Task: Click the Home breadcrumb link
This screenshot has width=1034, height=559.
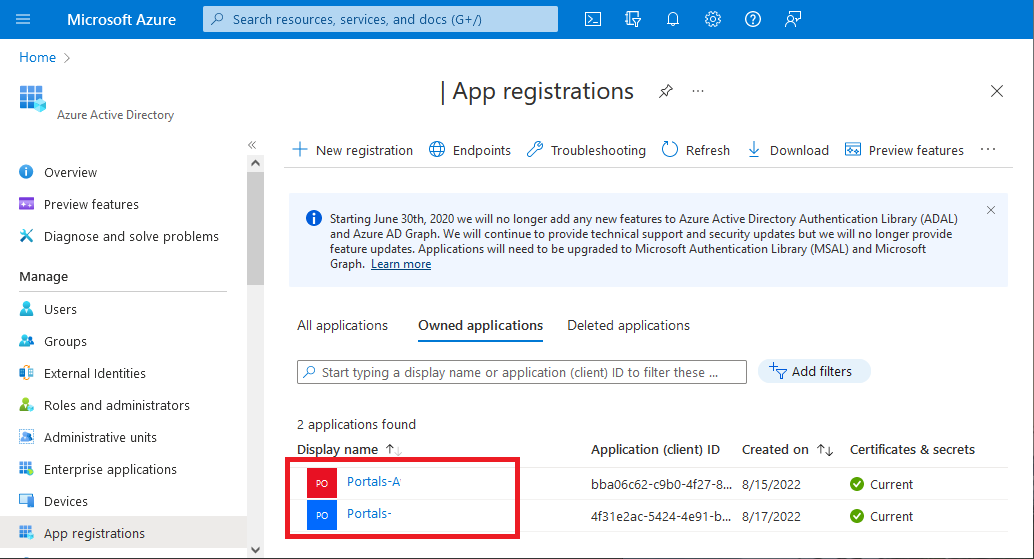Action: point(38,57)
